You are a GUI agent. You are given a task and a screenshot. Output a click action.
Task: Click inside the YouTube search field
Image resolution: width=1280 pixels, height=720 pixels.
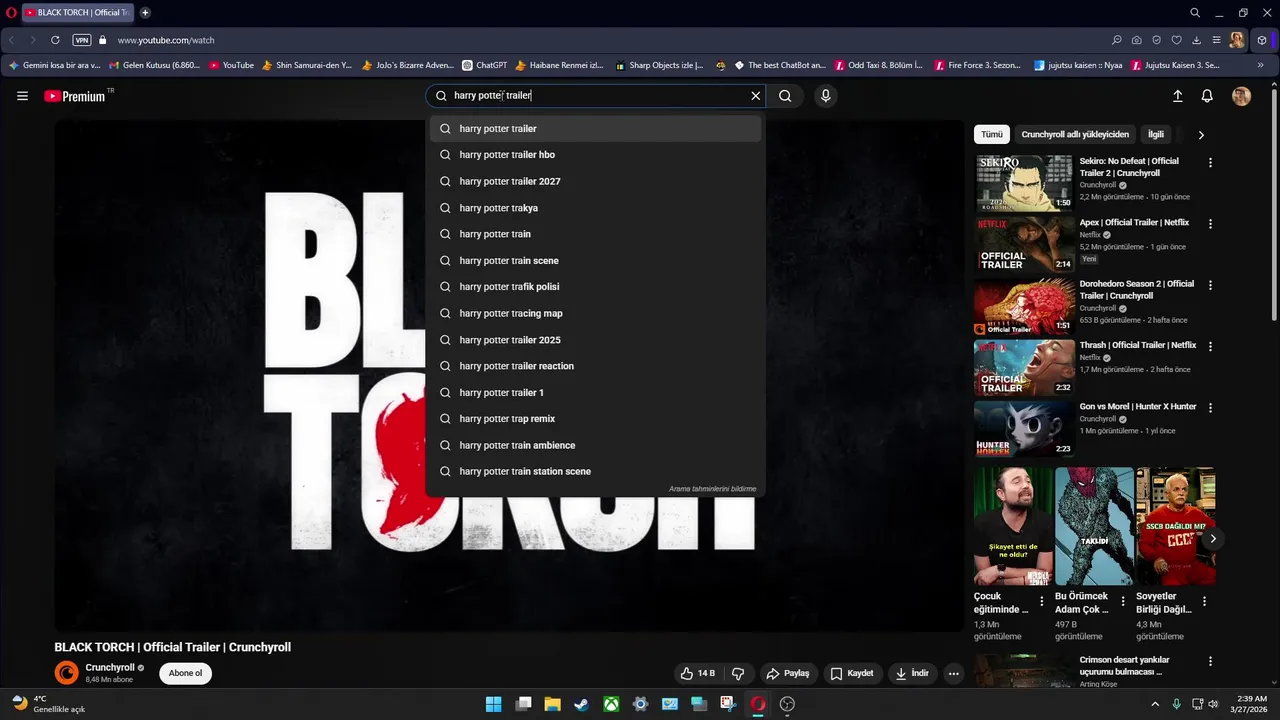(598, 96)
